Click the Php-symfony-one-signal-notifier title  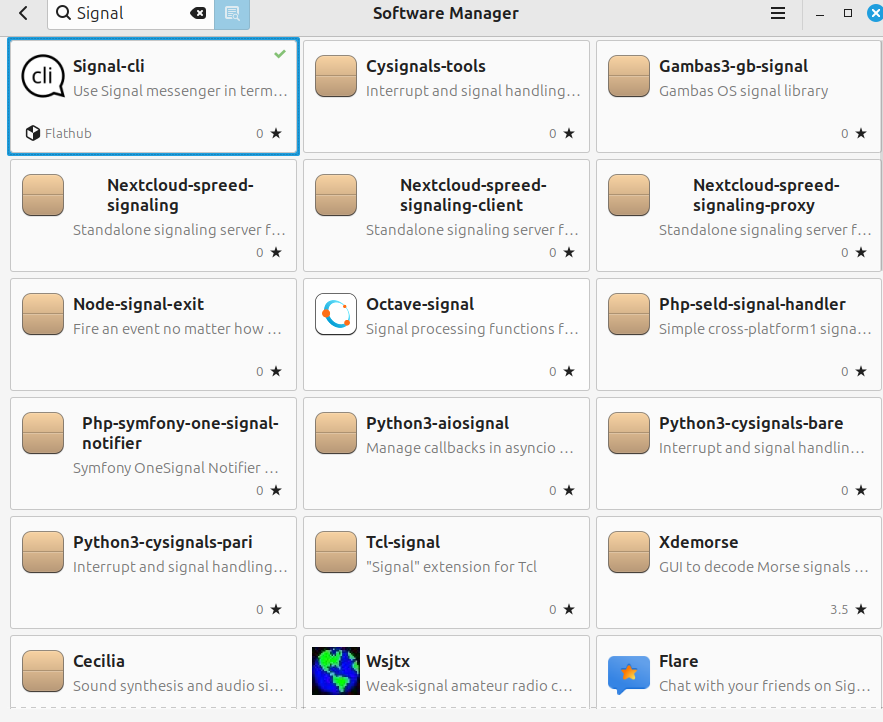coord(180,433)
